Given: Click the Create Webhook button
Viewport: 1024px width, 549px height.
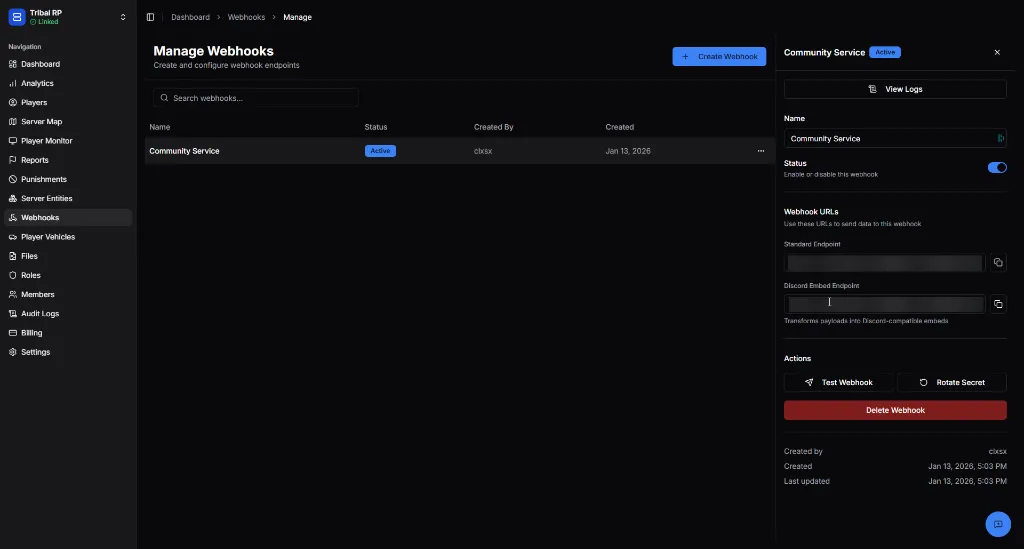Looking at the screenshot, I should click(x=719, y=56).
